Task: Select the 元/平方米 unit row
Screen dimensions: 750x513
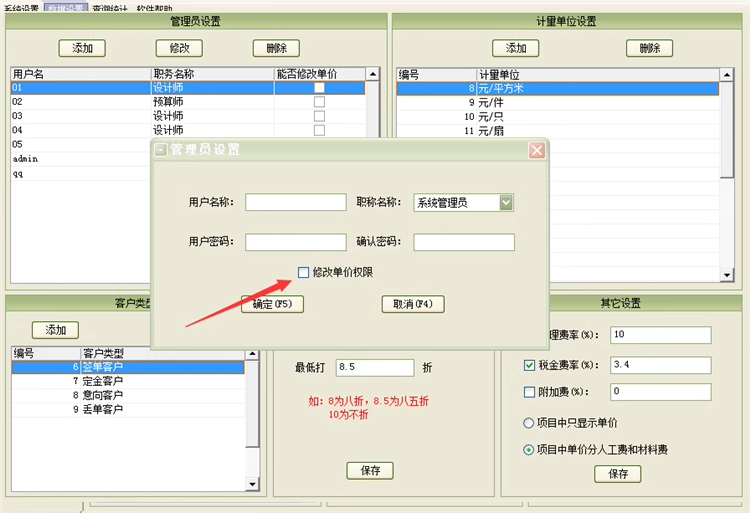Action: tap(558, 88)
